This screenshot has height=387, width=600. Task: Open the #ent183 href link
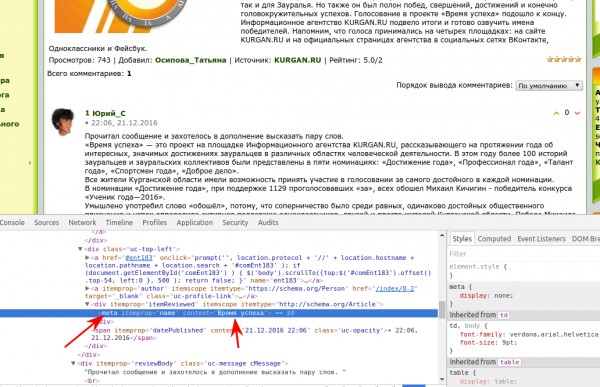click(x=139, y=258)
